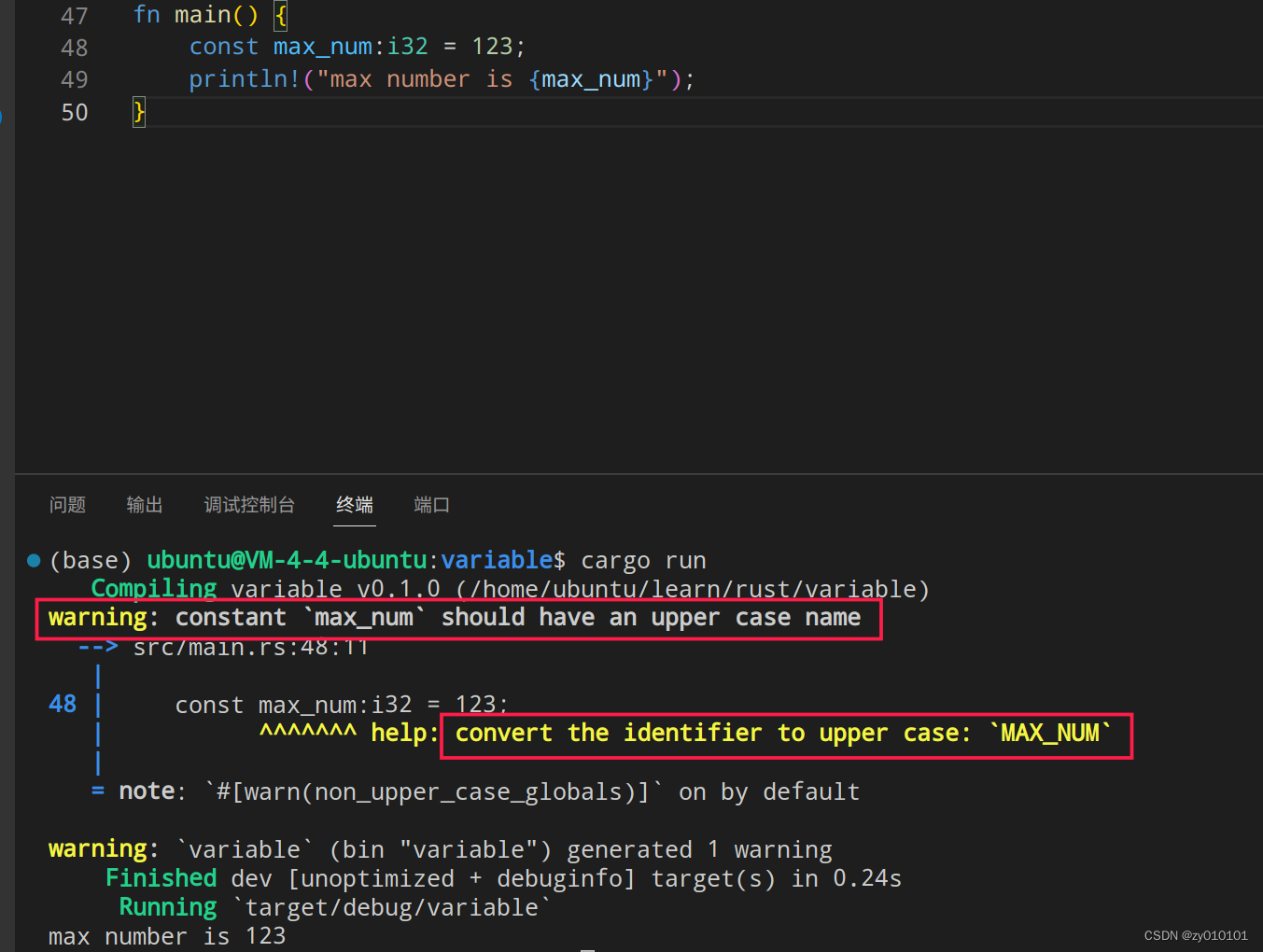Screen dimensions: 1263x952
Task: Click the 'convert the identifier to upper case' help
Action: (782, 733)
